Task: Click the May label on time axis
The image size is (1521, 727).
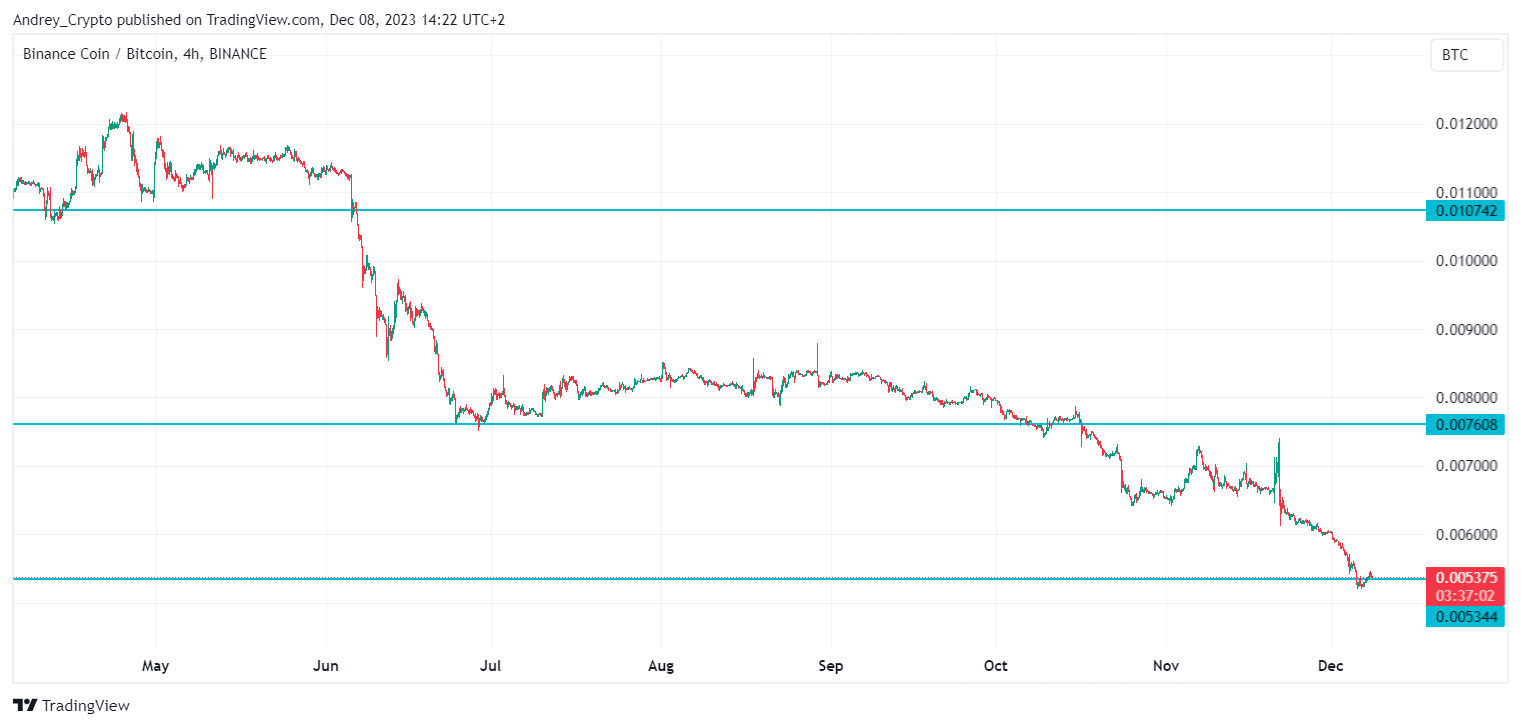Action: [x=156, y=665]
